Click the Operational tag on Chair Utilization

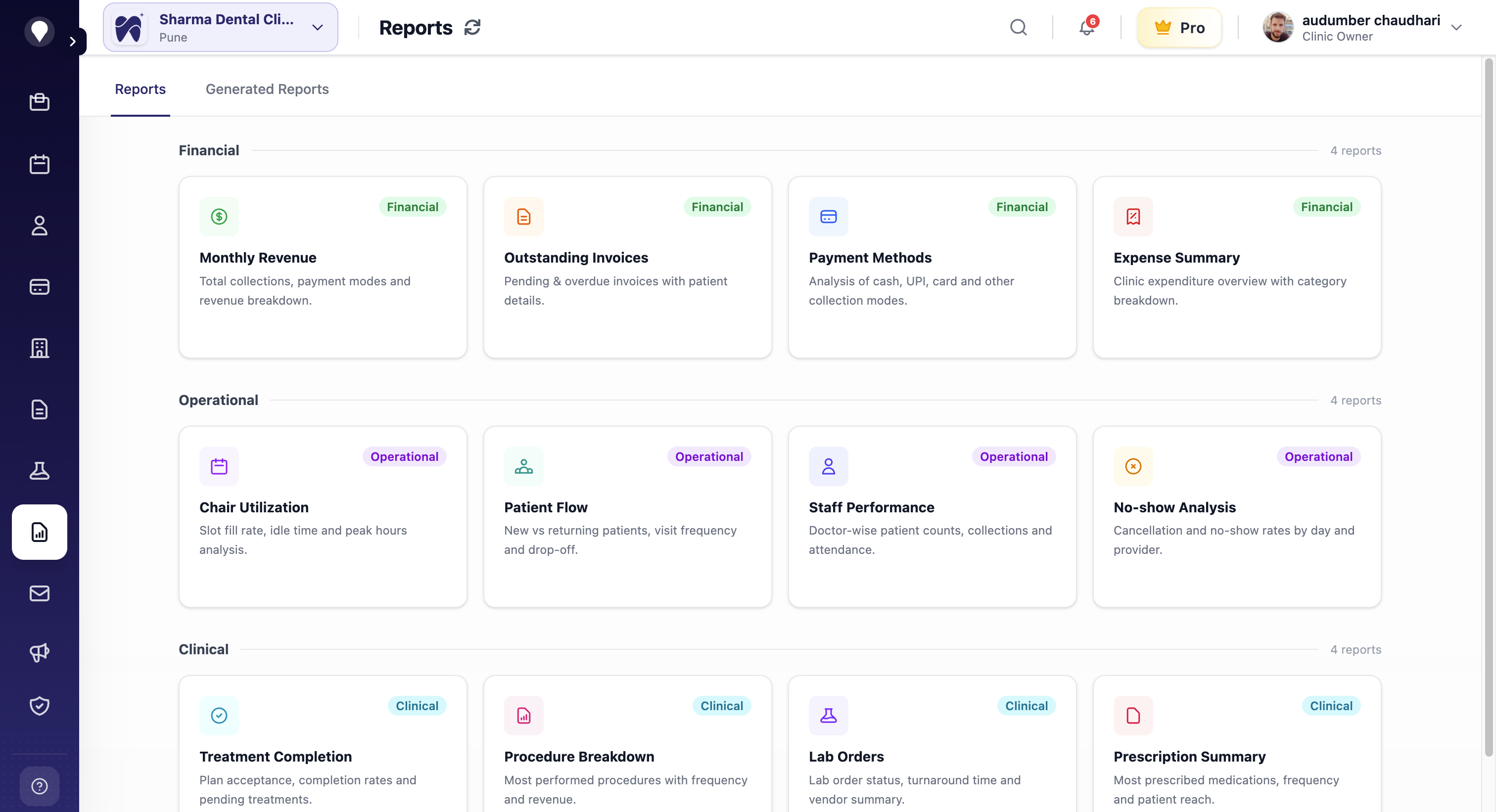click(404, 457)
